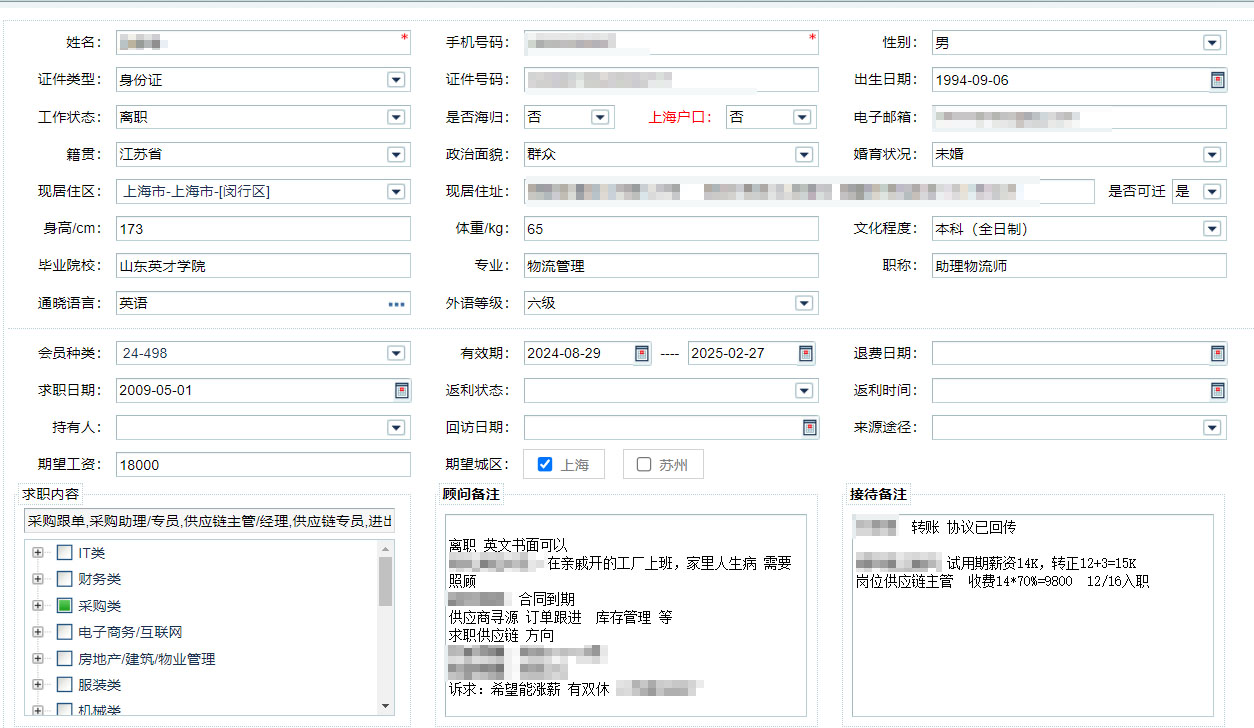Check the 房地产/建筑/物业管理 category
Image resolution: width=1254 pixels, height=728 pixels.
64,658
